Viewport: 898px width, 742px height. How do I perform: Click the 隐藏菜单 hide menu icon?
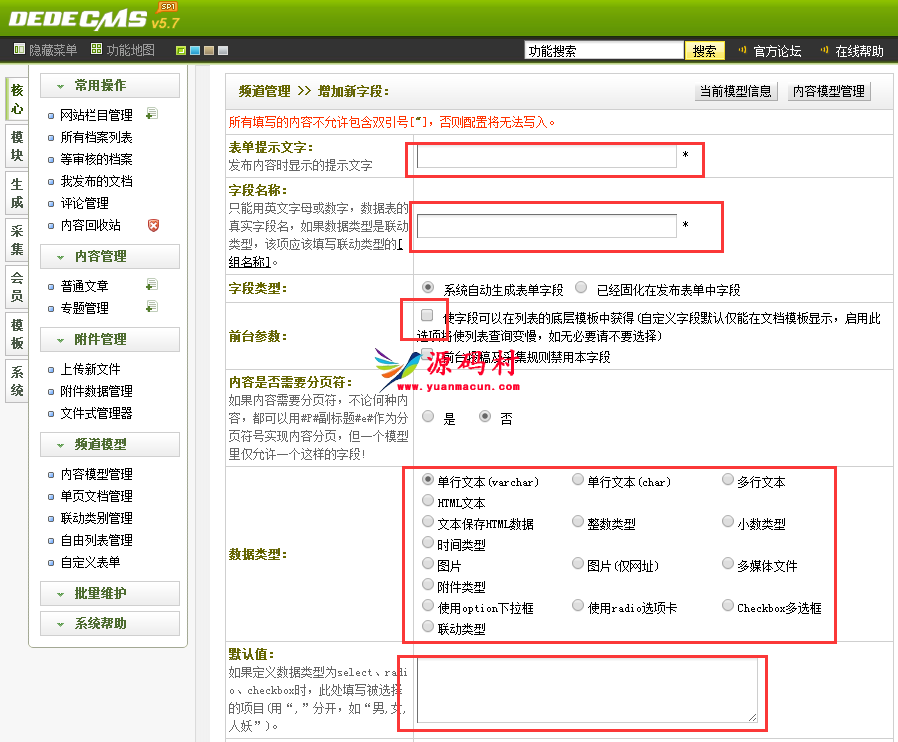click(x=19, y=50)
